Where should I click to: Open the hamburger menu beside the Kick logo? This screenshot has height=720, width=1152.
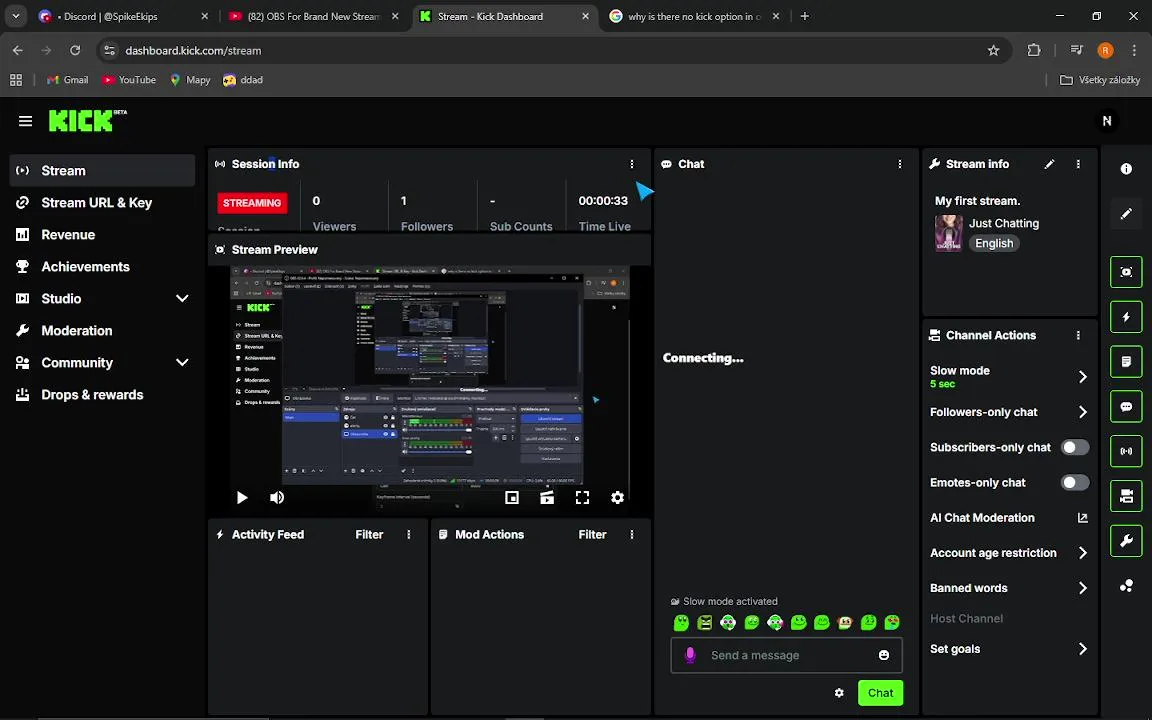tap(25, 121)
